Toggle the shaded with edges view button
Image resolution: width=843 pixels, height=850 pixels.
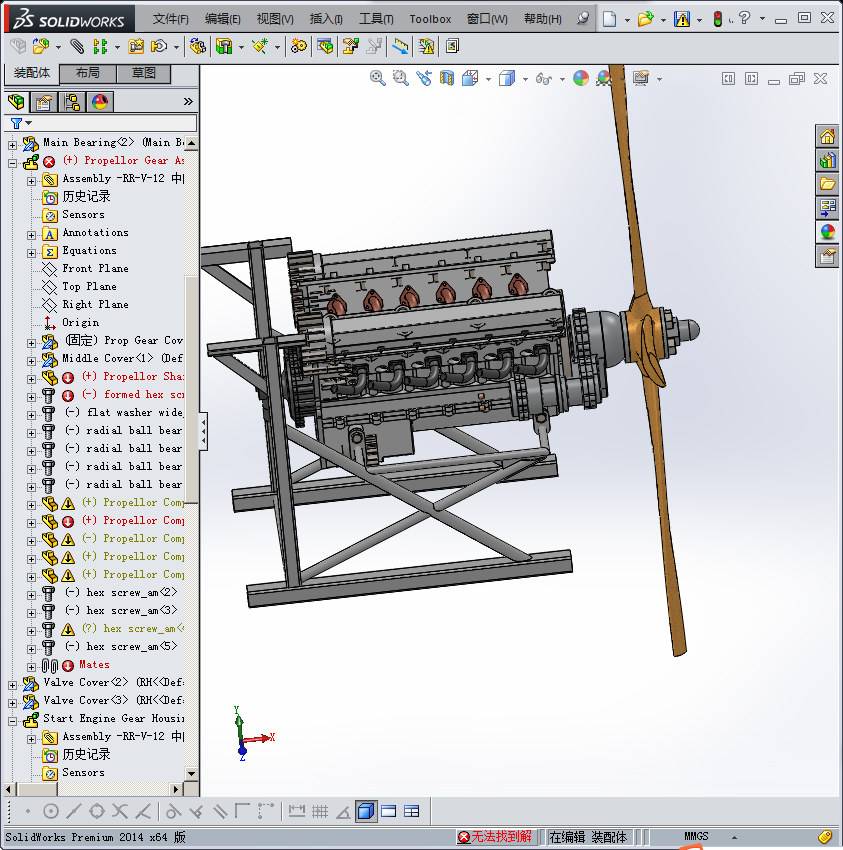(x=366, y=811)
